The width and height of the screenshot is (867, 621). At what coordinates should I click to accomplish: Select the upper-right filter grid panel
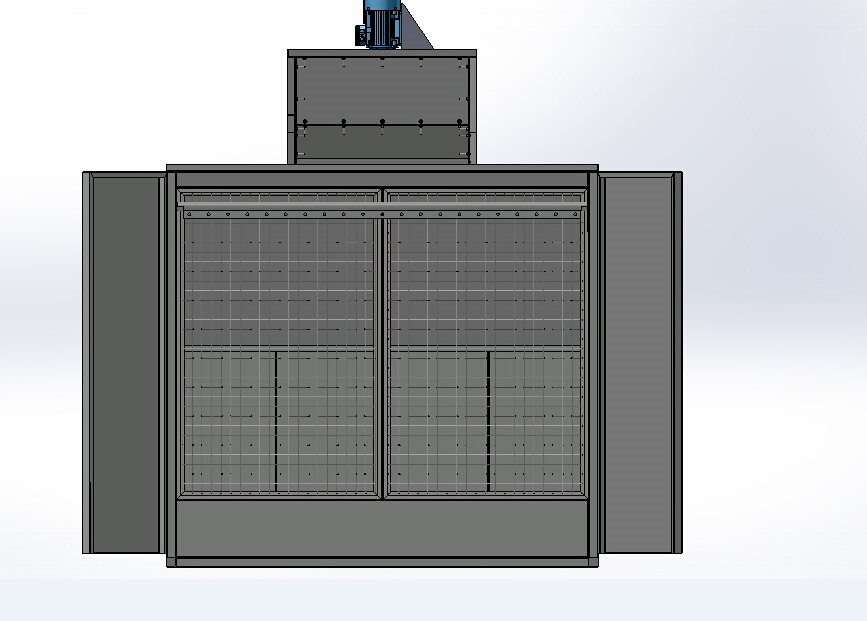click(485, 283)
